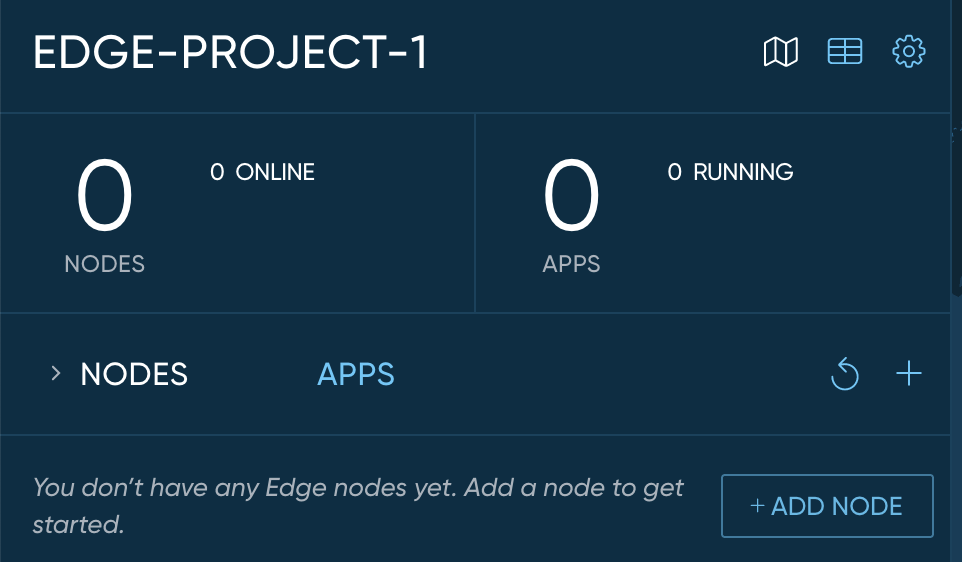The image size is (962, 562).
Task: Click the RUNNING status label
Action: pos(743,172)
